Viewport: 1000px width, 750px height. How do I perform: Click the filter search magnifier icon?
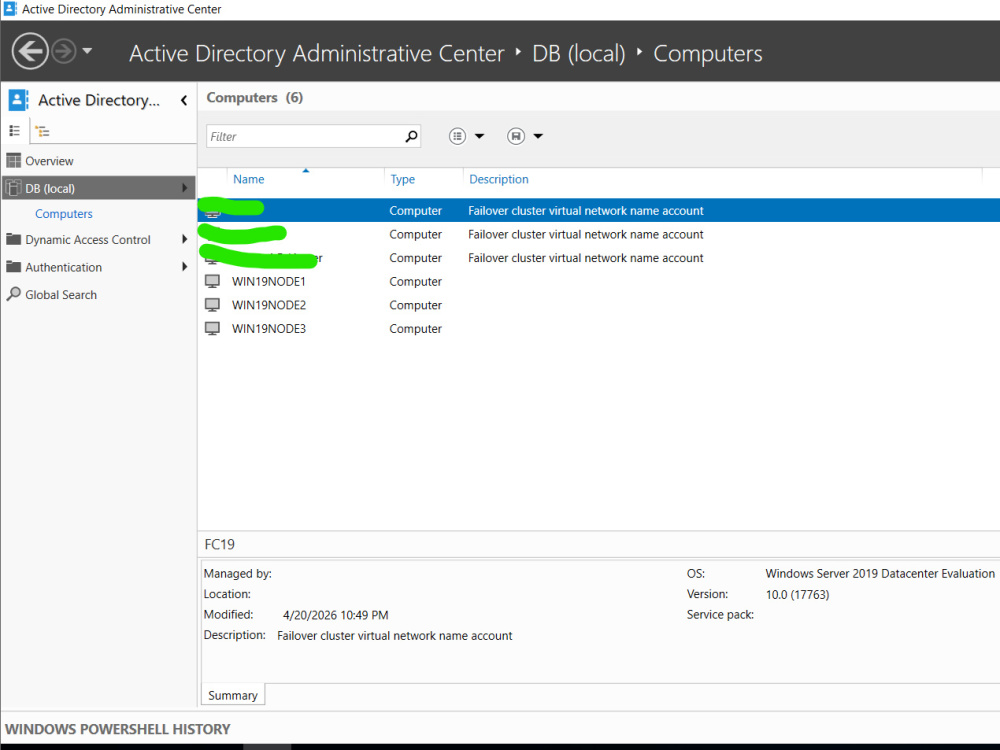[411, 136]
